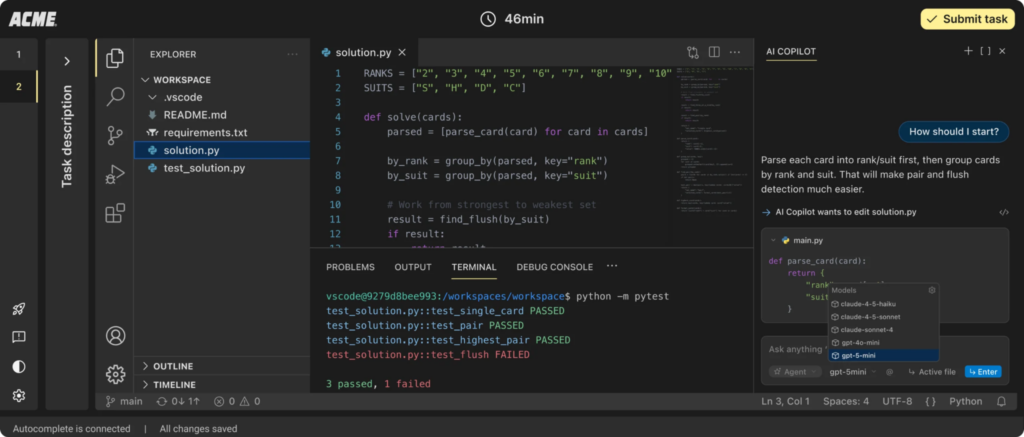Click the feedback message icon in left rail

19,337
